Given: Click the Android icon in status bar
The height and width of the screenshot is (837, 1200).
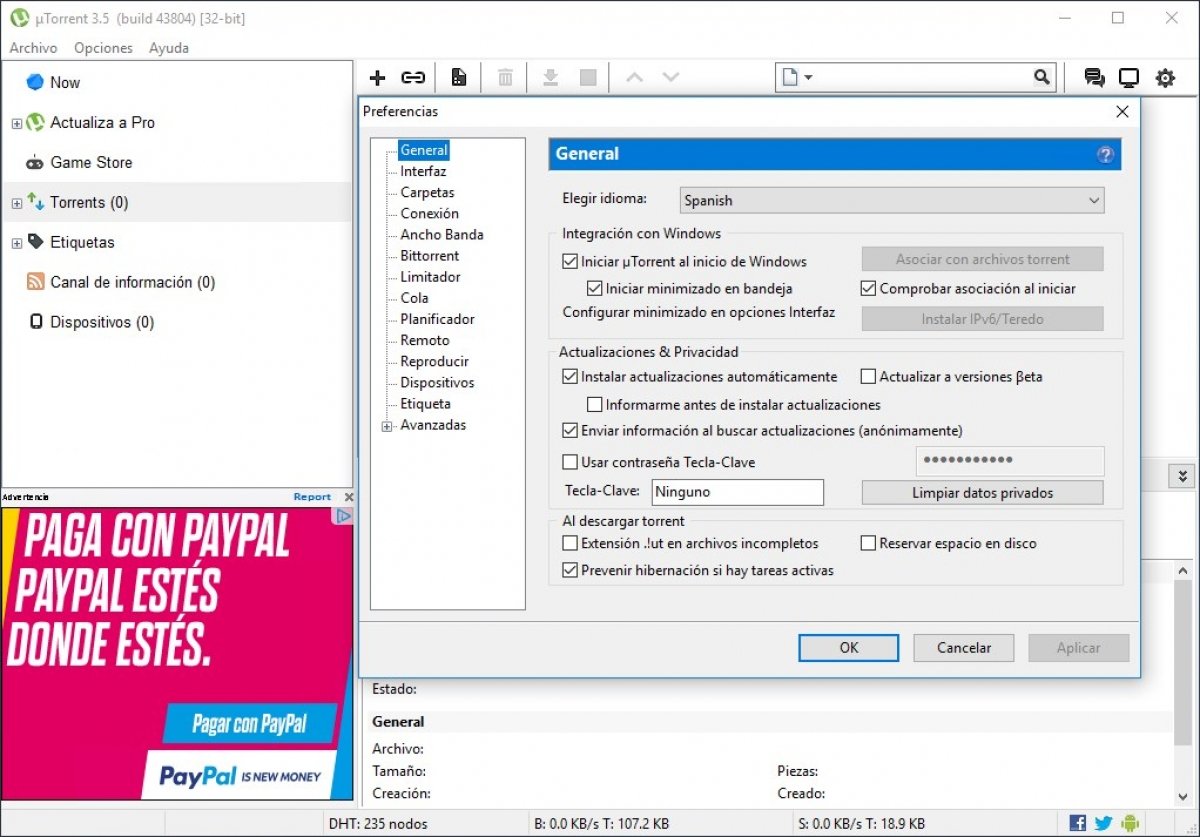Looking at the screenshot, I should pyautogui.click(x=1130, y=823).
